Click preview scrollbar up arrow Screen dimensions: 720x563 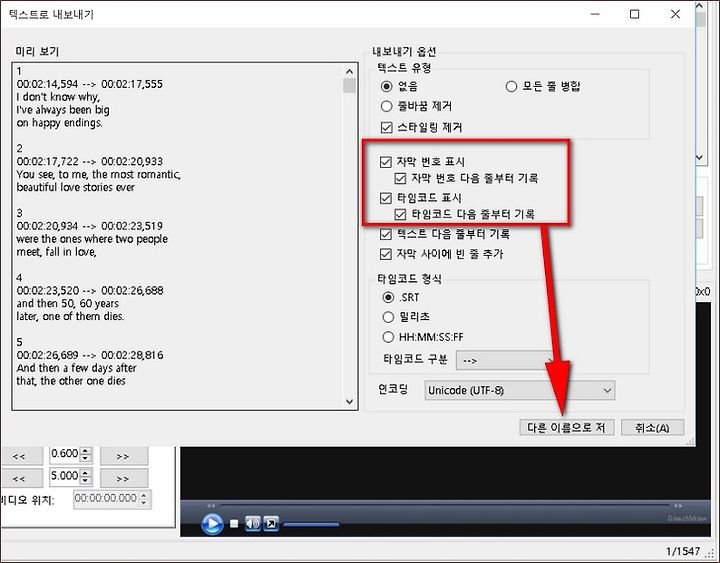pyautogui.click(x=349, y=71)
